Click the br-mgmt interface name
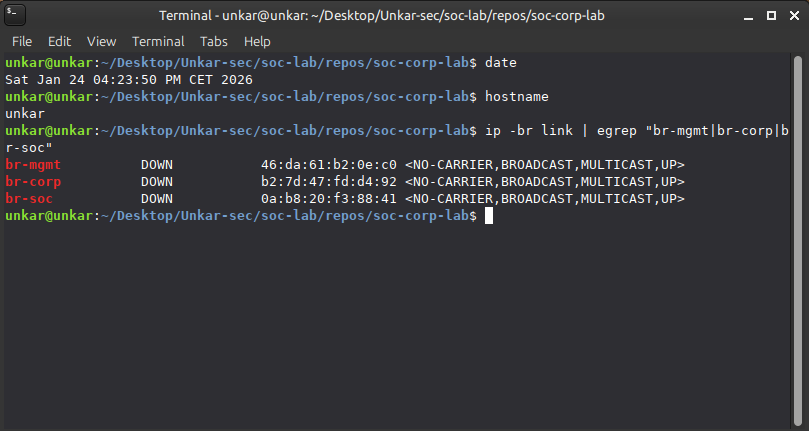Image resolution: width=809 pixels, height=431 pixels. (x=33, y=164)
